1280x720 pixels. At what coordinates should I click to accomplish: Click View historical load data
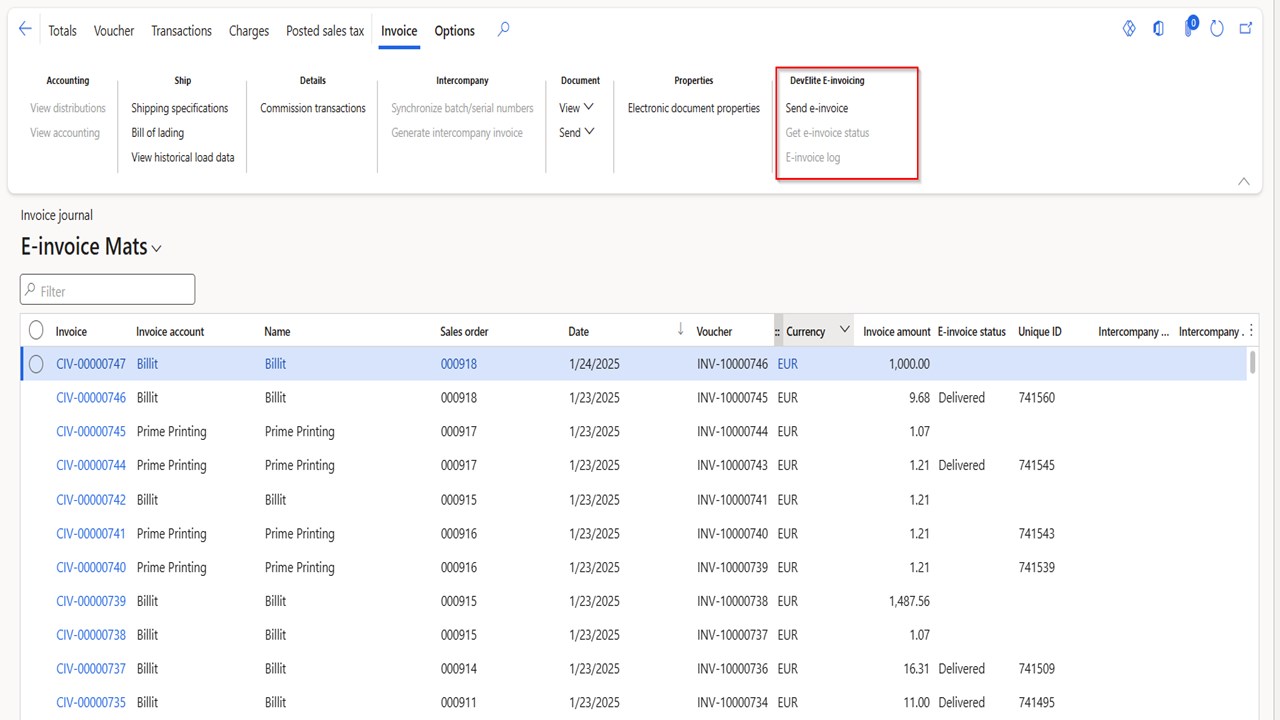click(x=182, y=157)
